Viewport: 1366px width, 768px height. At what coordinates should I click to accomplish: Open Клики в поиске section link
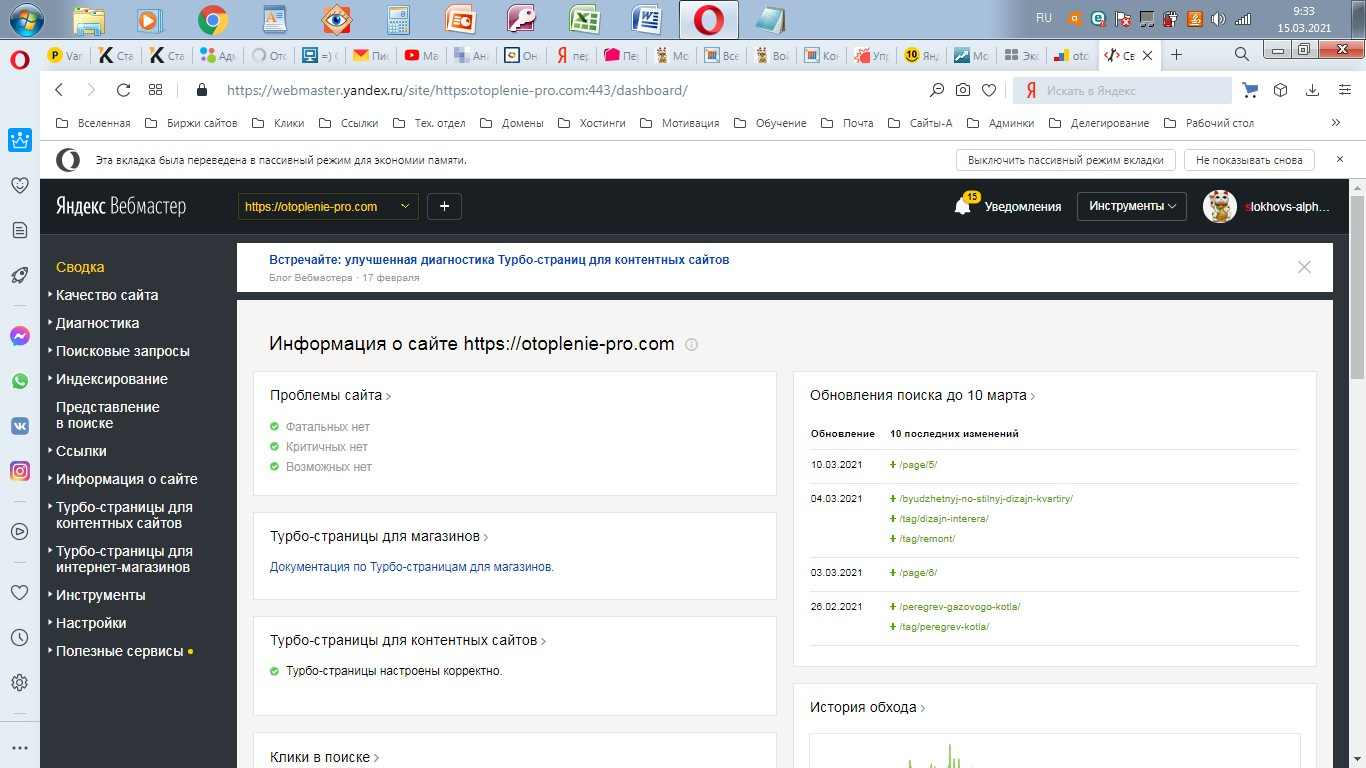pyautogui.click(x=324, y=758)
